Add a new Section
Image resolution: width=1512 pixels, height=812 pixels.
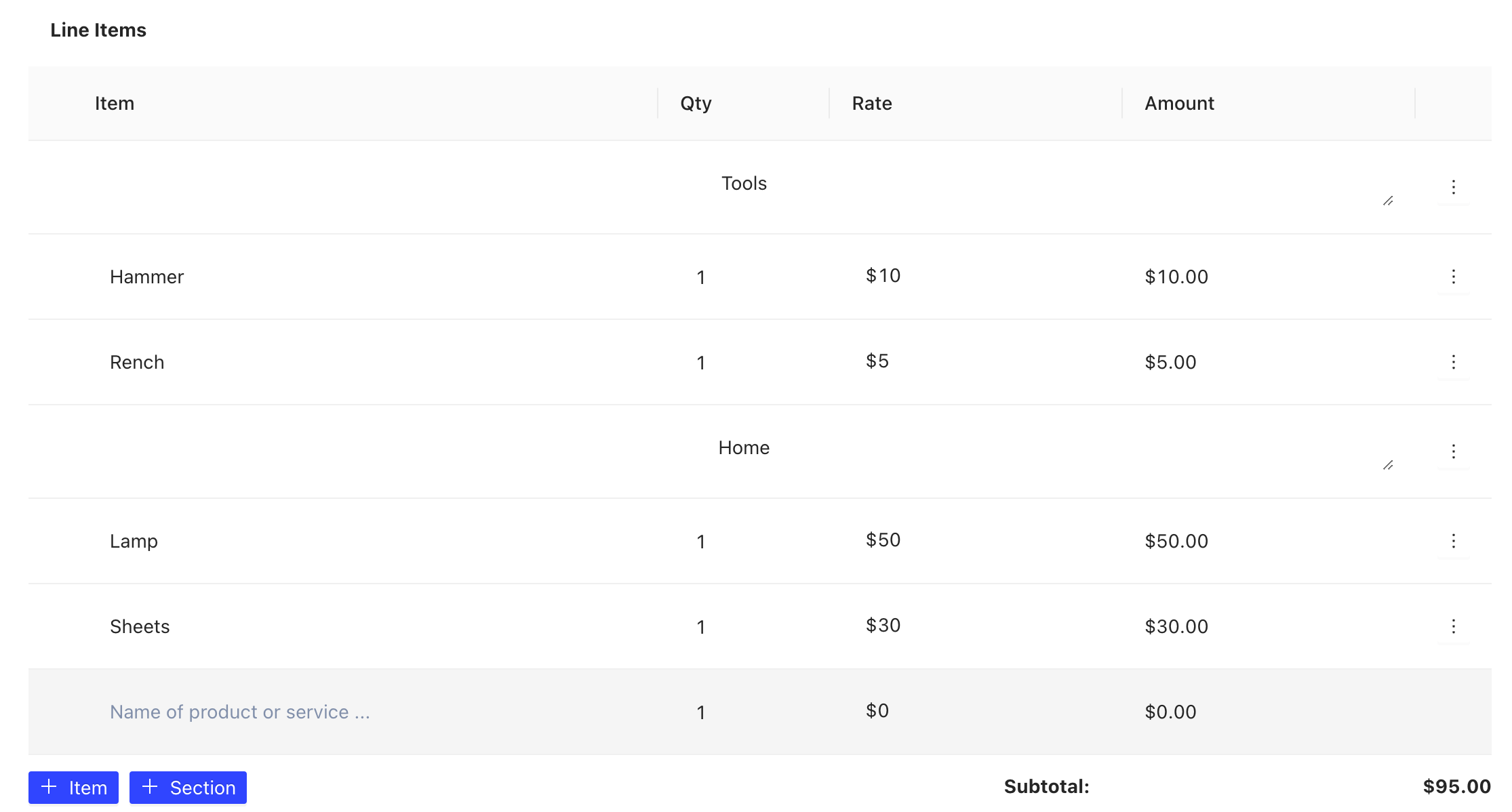(x=188, y=788)
